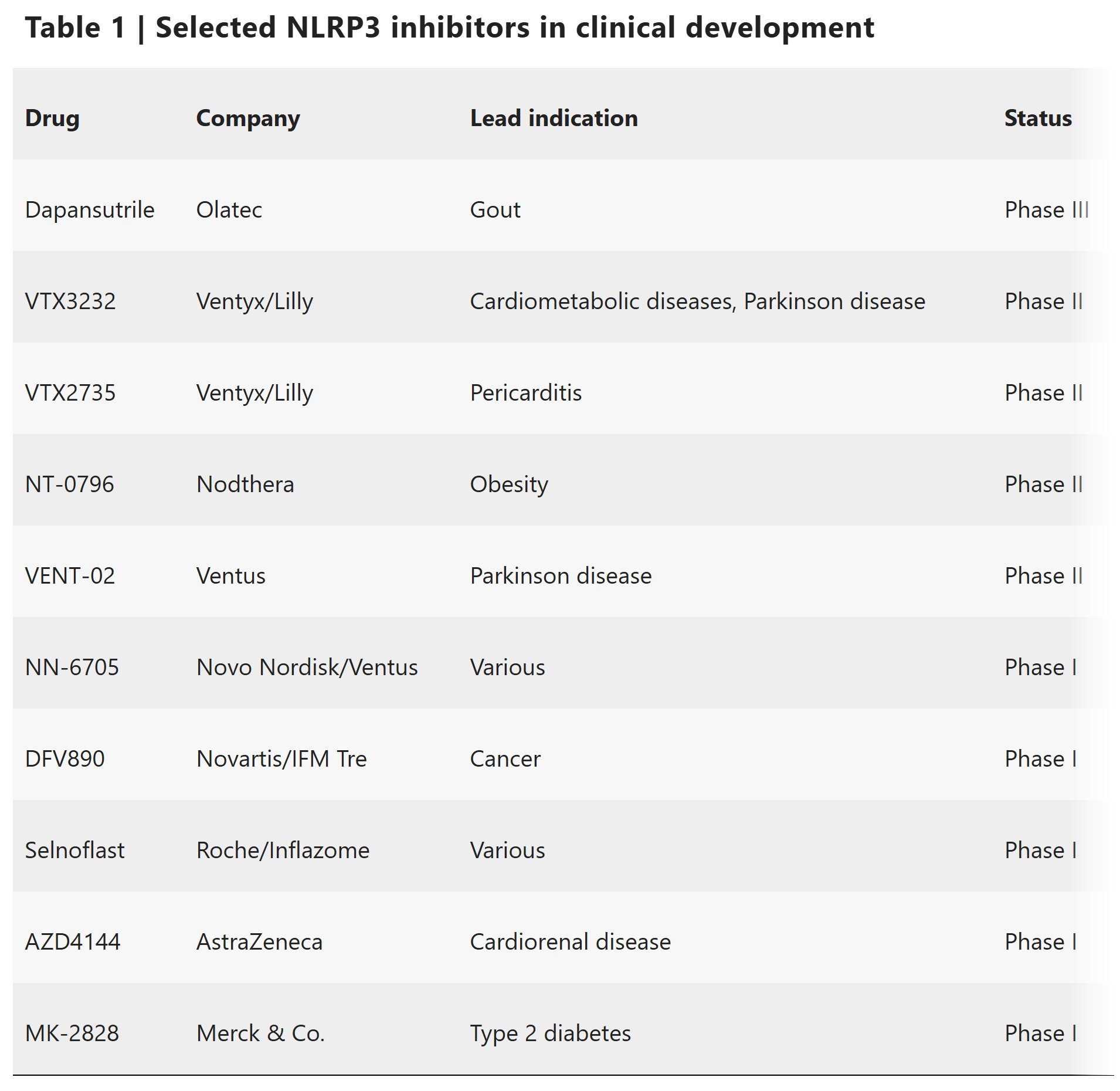The height and width of the screenshot is (1091, 1120).
Task: Click the Type 2 diabetes cell
Action: (x=550, y=1034)
